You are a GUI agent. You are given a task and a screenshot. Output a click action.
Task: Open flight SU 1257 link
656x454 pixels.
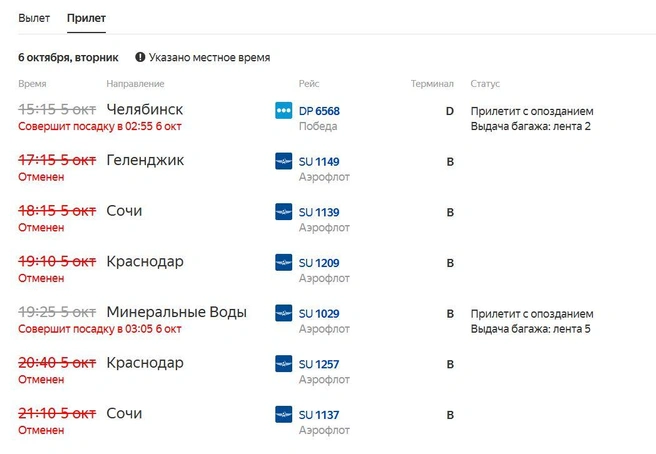tap(319, 364)
